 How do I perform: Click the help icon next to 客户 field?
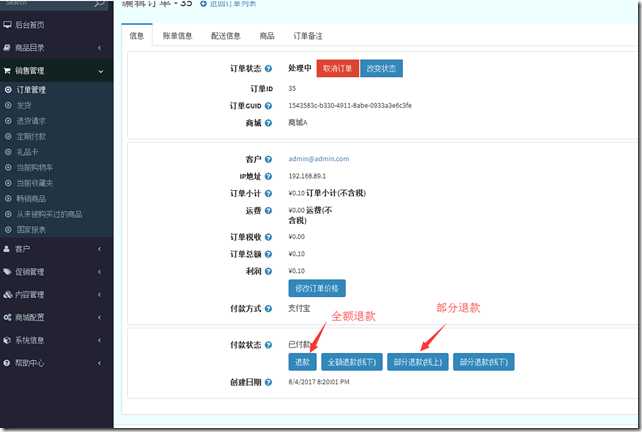268,159
